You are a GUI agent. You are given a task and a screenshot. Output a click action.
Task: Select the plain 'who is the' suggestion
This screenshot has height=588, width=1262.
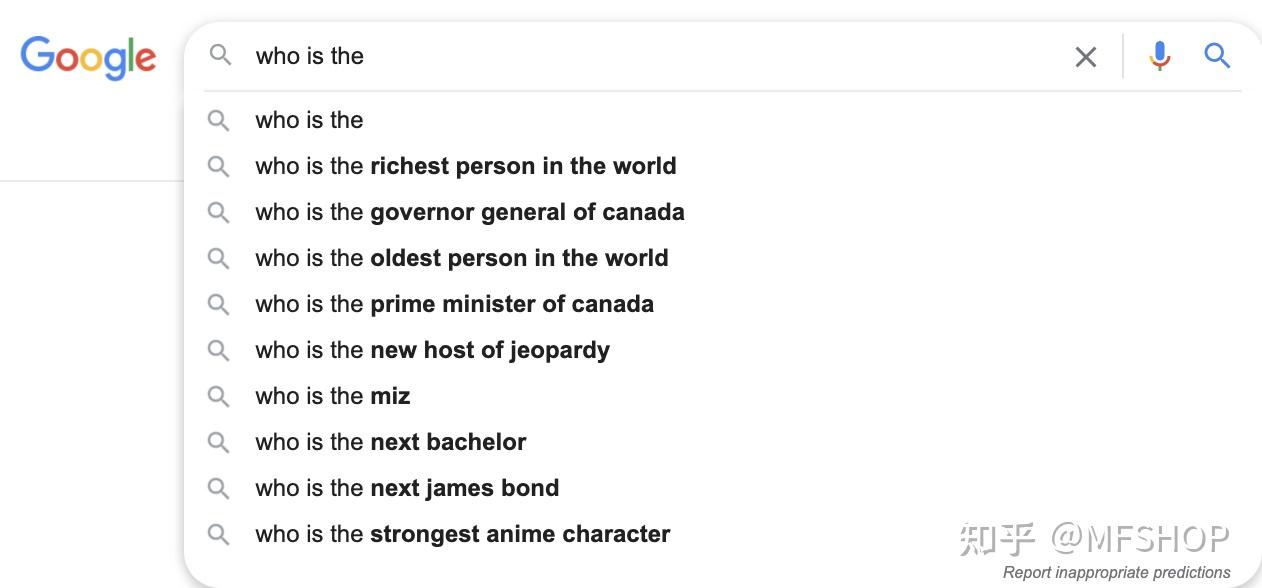click(x=723, y=120)
